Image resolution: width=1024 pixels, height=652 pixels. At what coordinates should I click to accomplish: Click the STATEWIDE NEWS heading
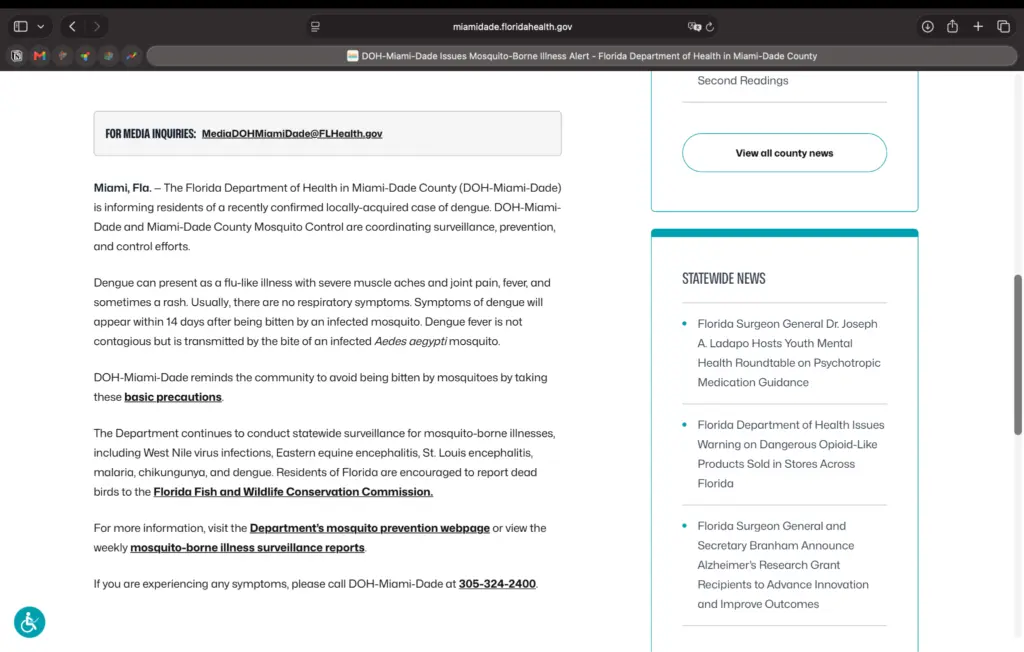point(724,278)
